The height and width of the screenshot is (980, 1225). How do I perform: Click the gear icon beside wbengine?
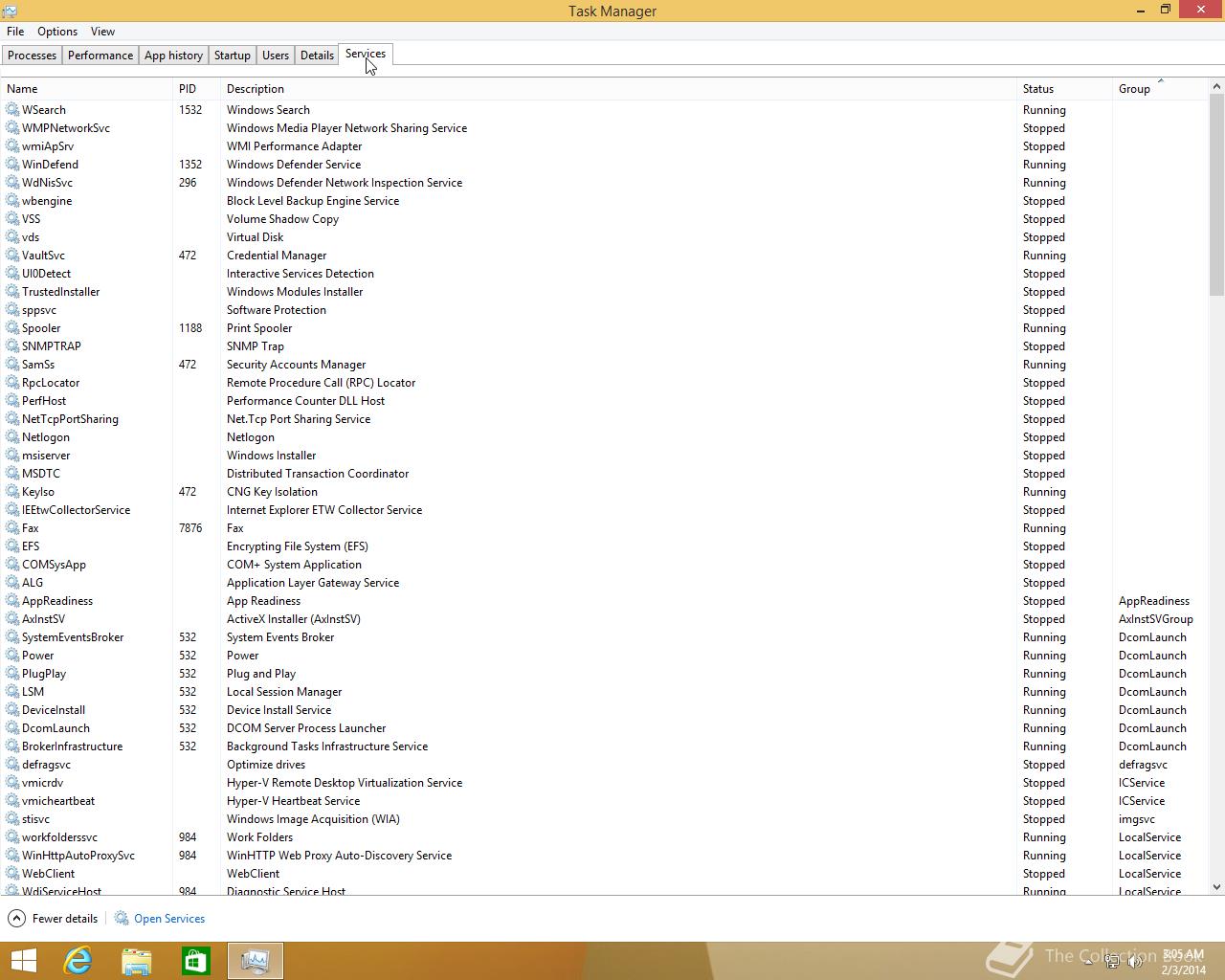(12, 201)
